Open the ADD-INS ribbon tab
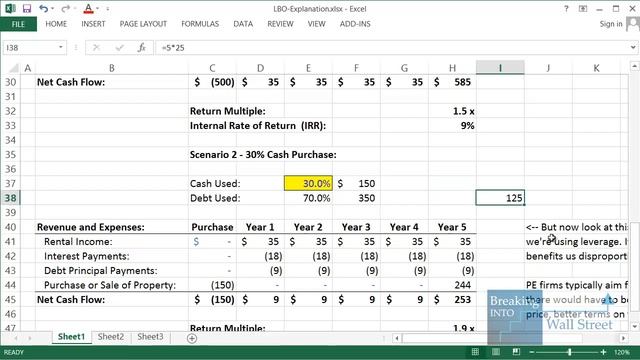 pyautogui.click(x=355, y=24)
